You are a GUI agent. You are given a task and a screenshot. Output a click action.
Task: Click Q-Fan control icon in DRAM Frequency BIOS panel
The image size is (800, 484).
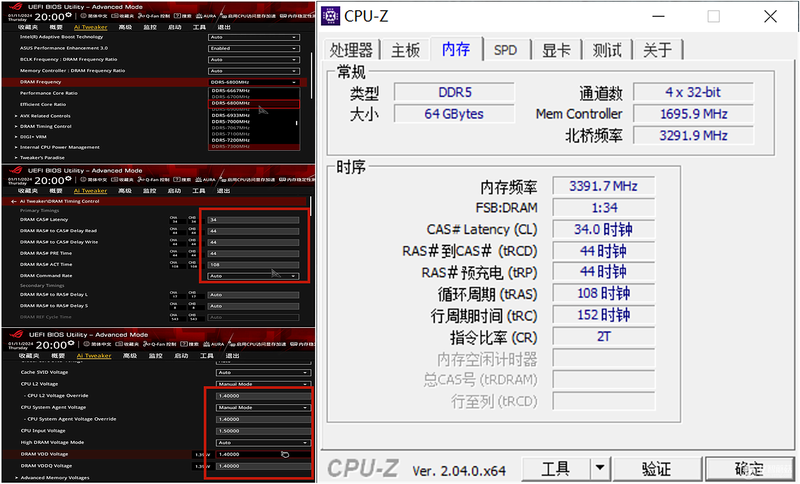141,16
